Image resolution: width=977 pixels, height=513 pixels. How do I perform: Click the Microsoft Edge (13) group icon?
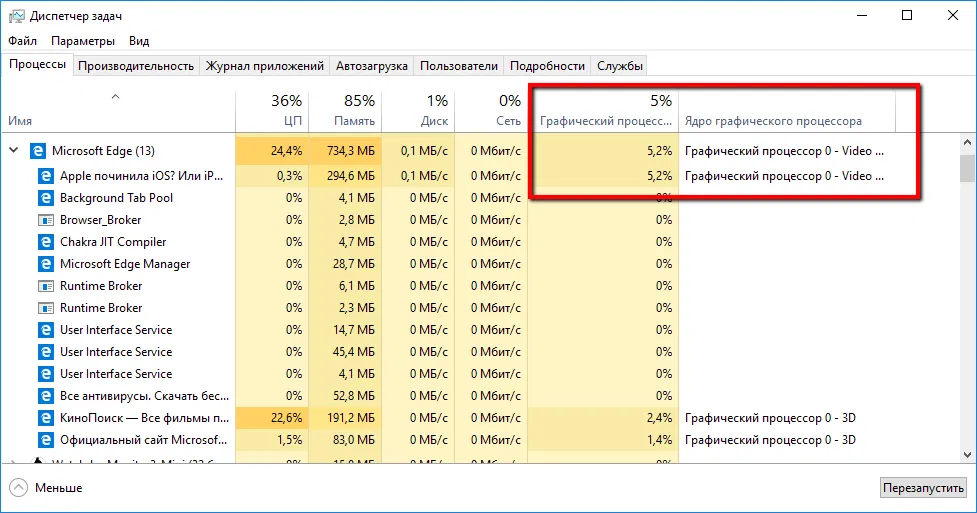tap(38, 150)
